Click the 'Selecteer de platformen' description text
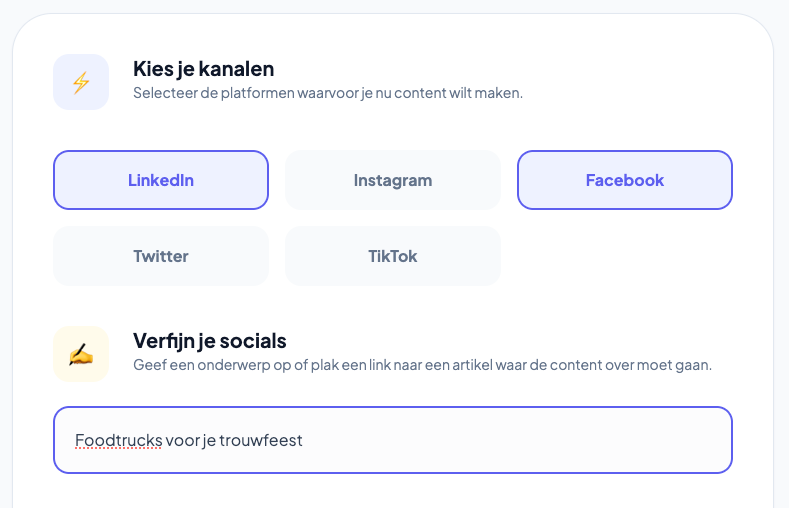 point(328,93)
